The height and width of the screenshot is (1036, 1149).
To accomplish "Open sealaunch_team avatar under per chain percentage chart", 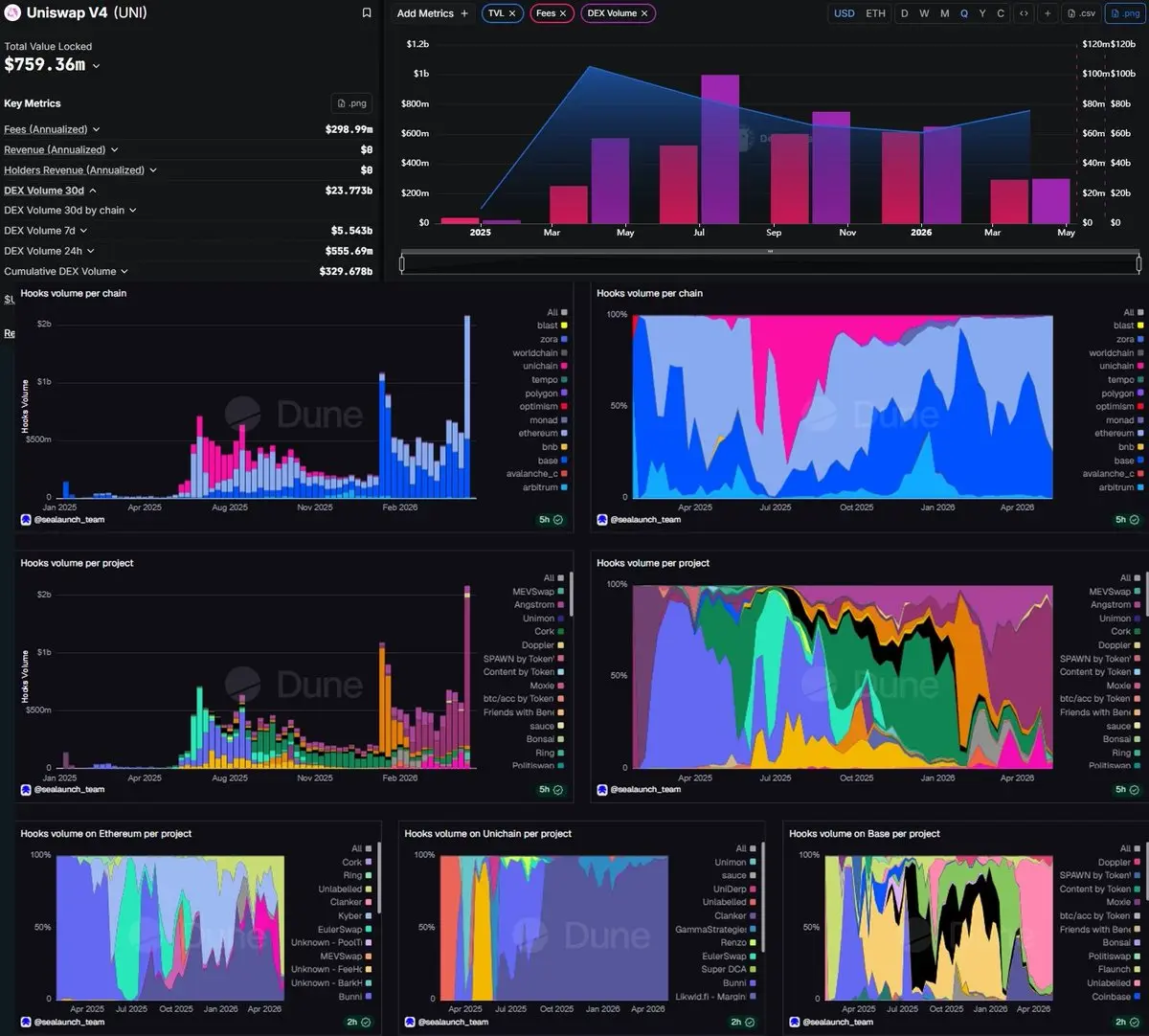I will click(x=602, y=520).
